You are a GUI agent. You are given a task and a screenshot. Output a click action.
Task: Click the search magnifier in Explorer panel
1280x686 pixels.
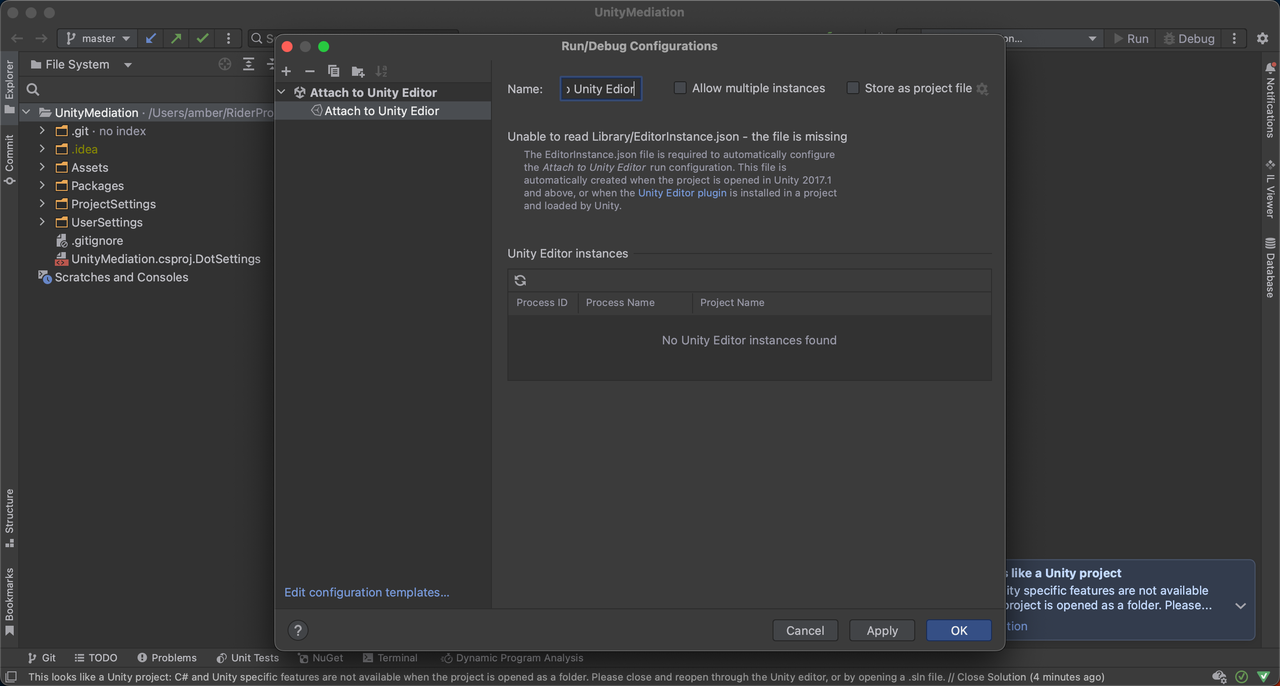point(33,90)
